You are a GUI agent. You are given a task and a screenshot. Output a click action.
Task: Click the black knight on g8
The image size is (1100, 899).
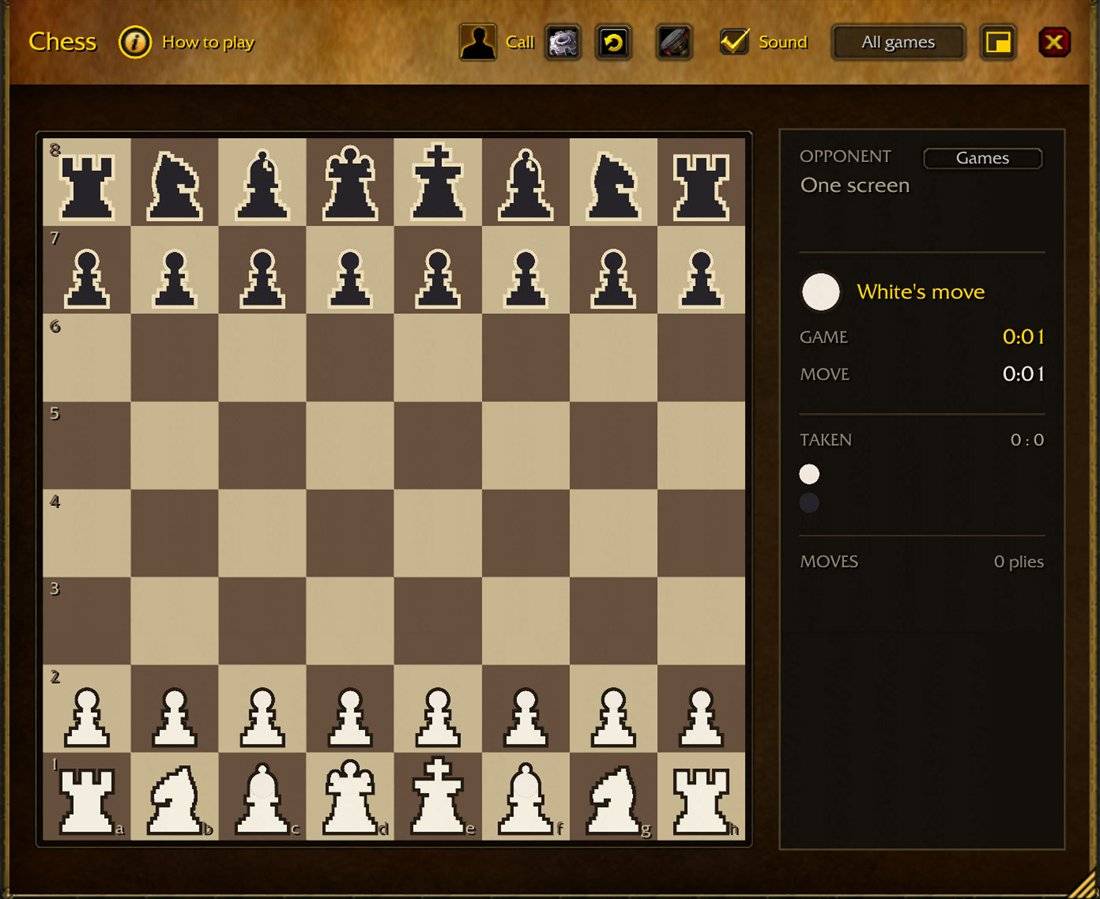(613, 186)
